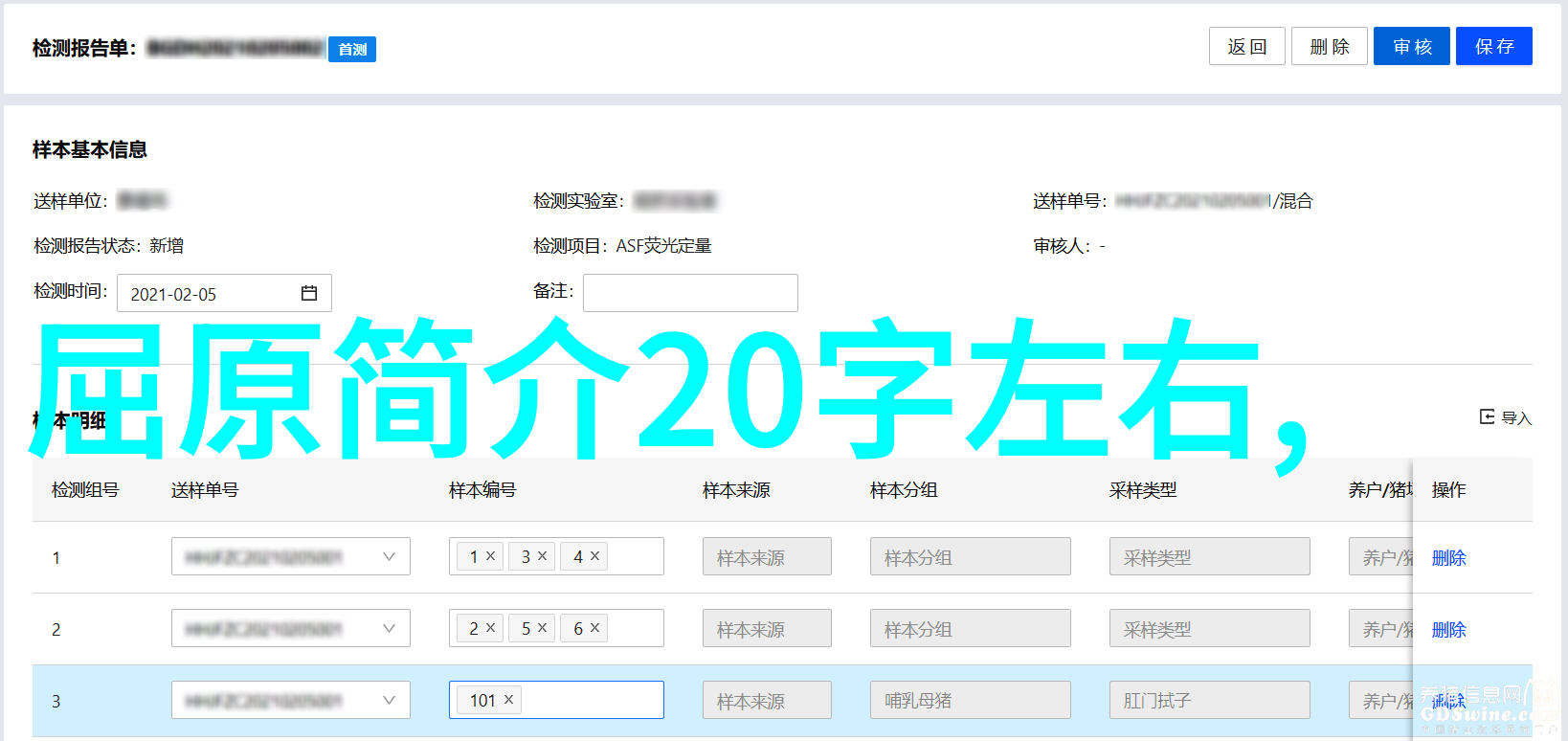
Task: Click the 审核 button
Action: click(1411, 46)
